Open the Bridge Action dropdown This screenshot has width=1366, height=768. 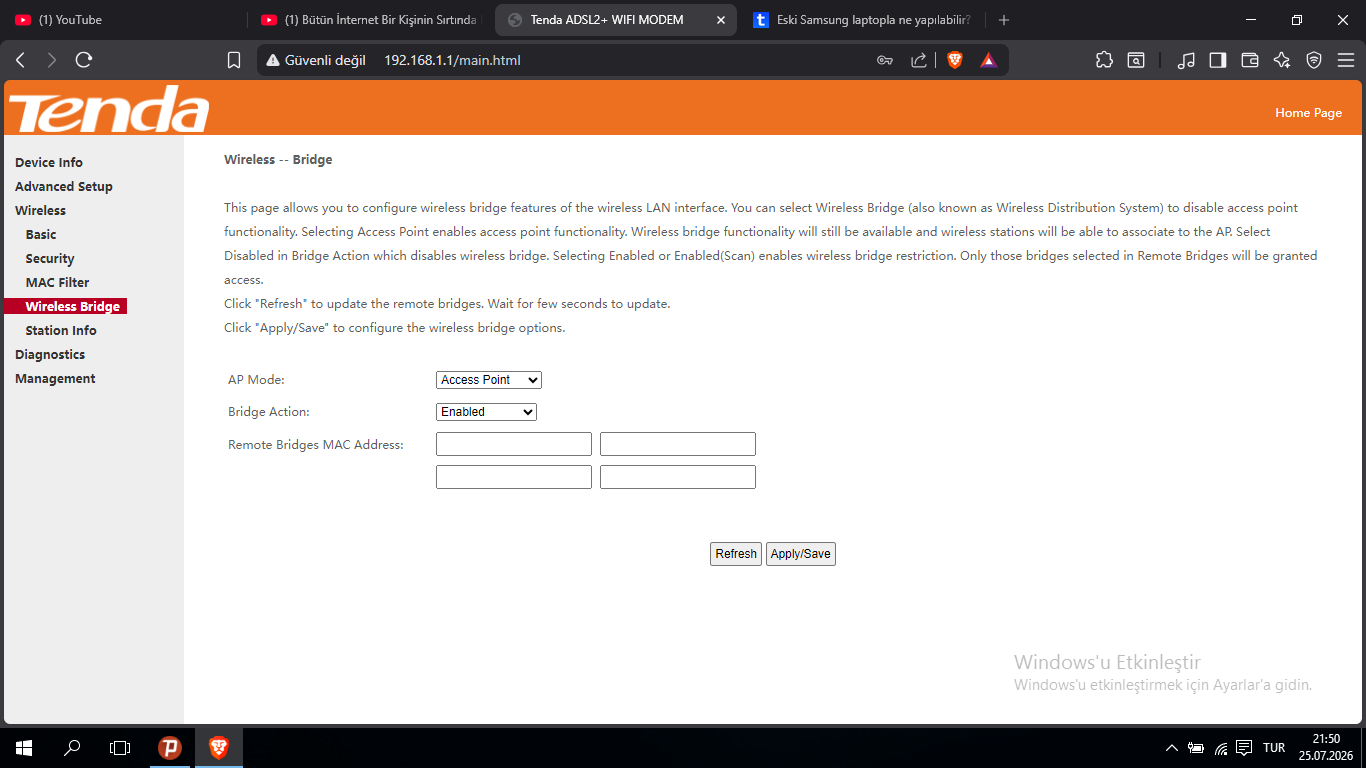click(487, 412)
